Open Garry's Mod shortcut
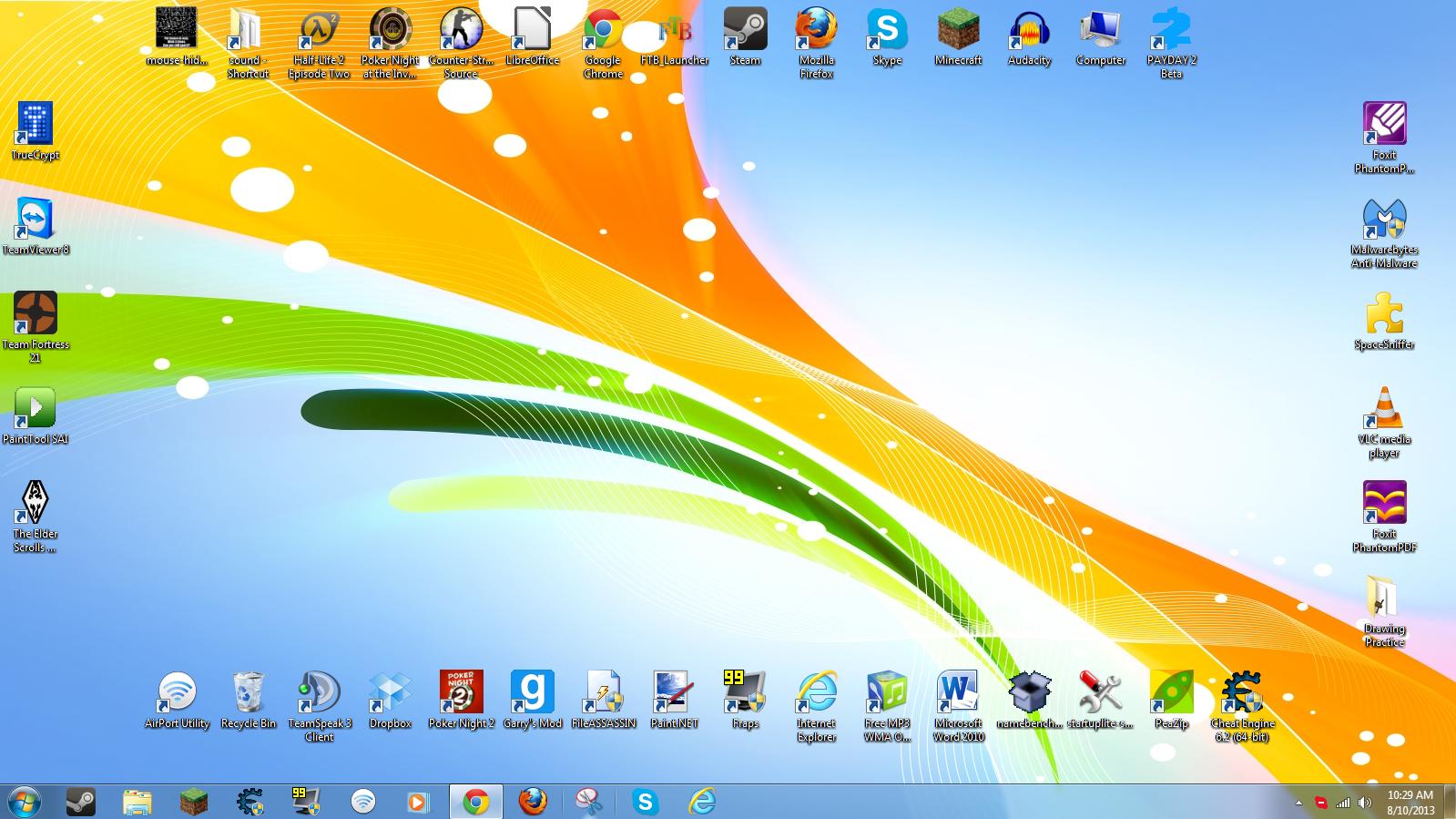The width and height of the screenshot is (1456, 819). (x=532, y=701)
